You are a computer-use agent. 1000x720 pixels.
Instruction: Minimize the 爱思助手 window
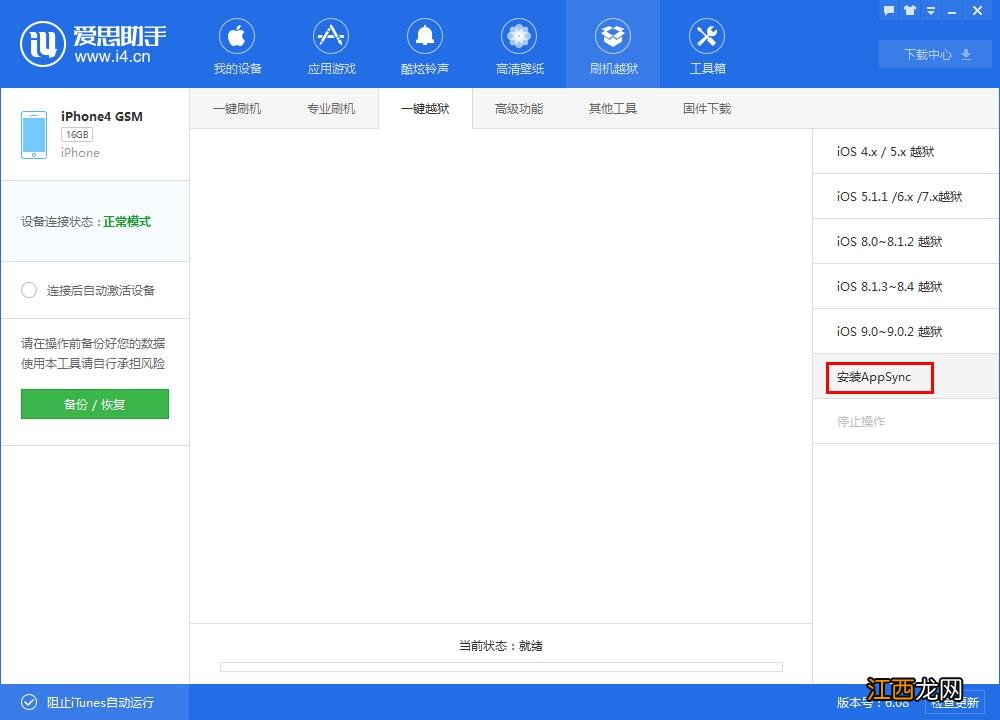pyautogui.click(x=952, y=11)
